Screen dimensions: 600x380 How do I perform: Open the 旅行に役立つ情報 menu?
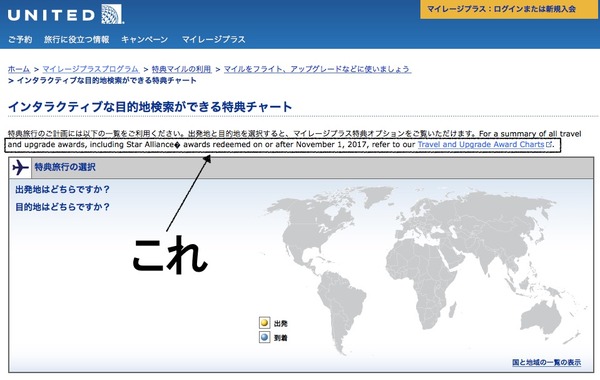coord(77,39)
